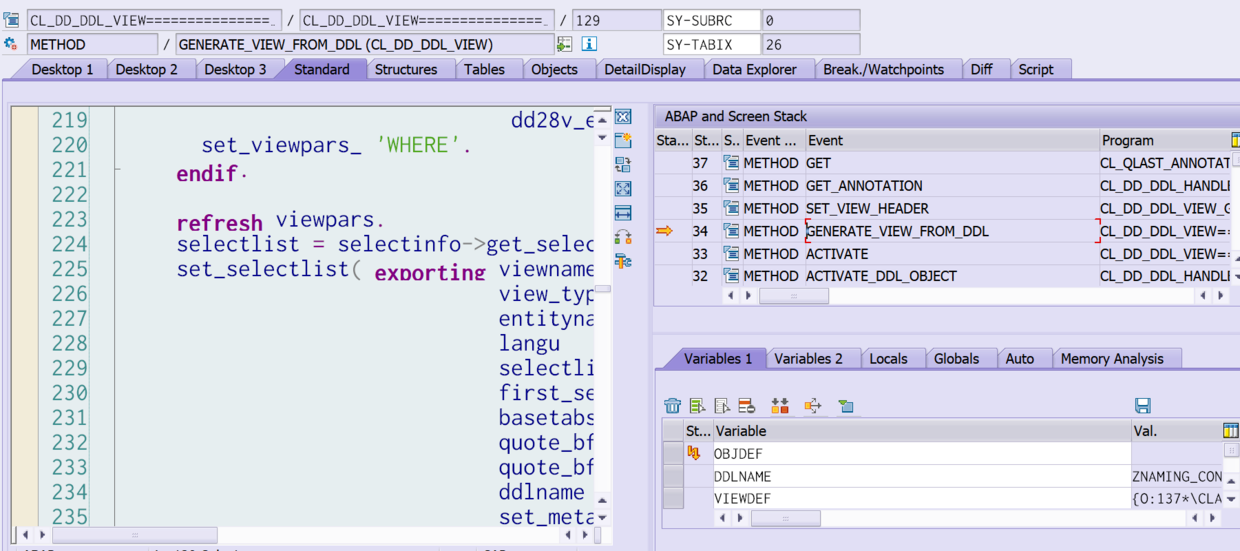The width and height of the screenshot is (1240, 551).
Task: Open column layout settings in stack table
Action: 1231,140
